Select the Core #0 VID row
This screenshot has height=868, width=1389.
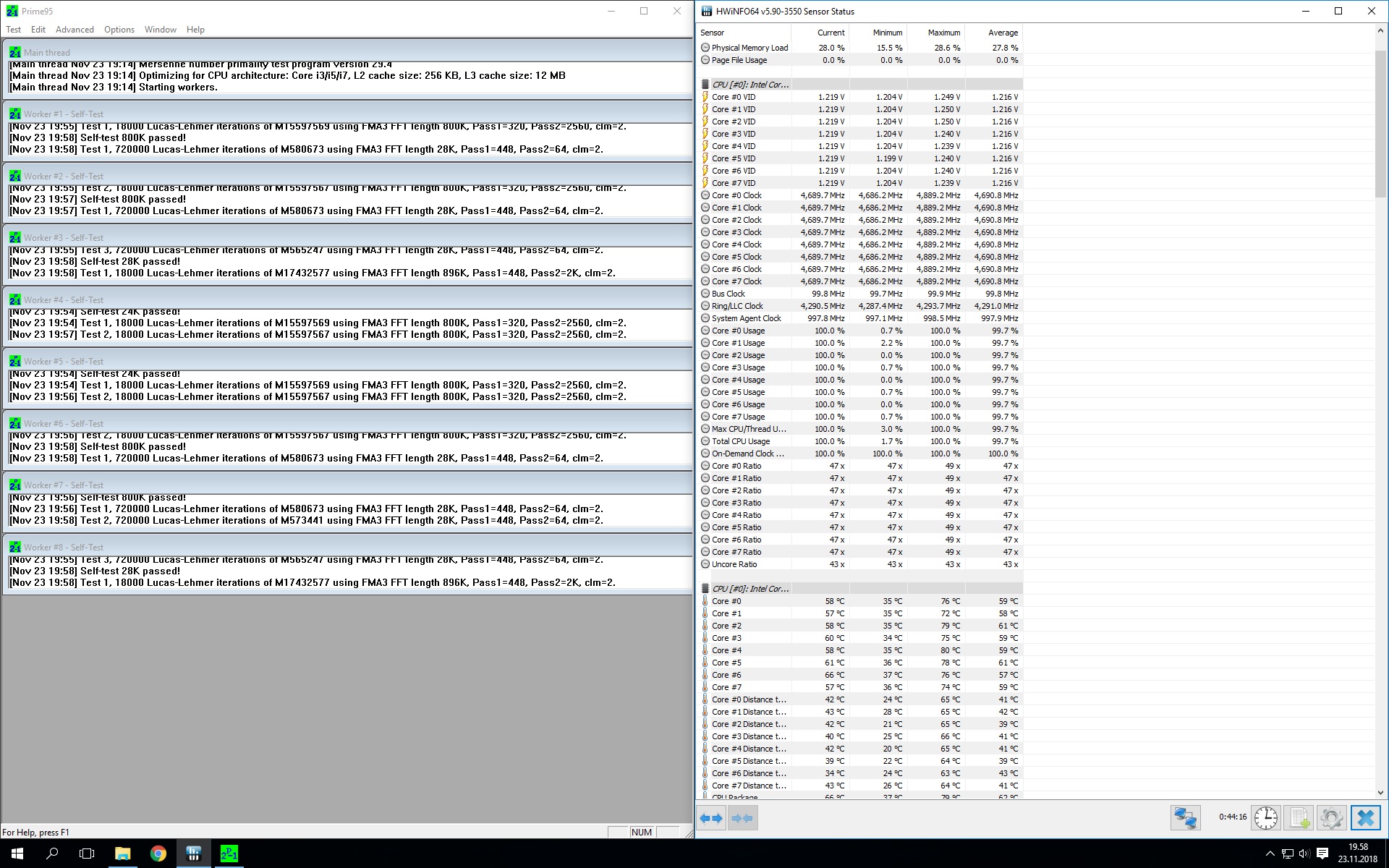859,97
